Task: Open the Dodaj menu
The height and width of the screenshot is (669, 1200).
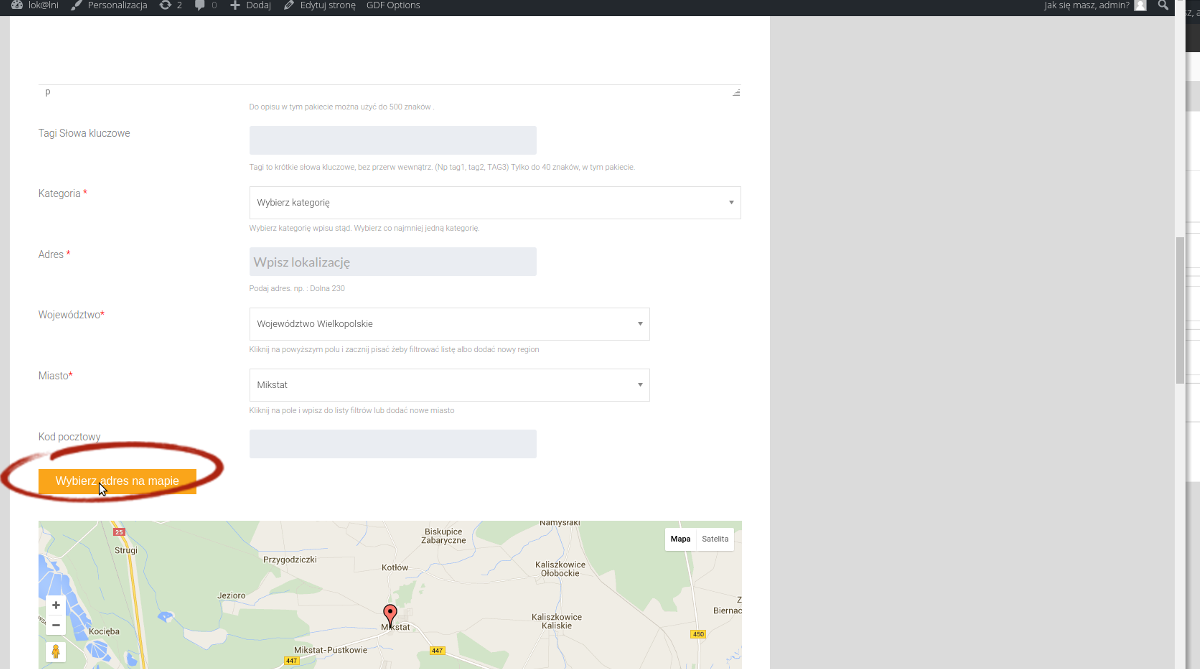Action: (251, 5)
